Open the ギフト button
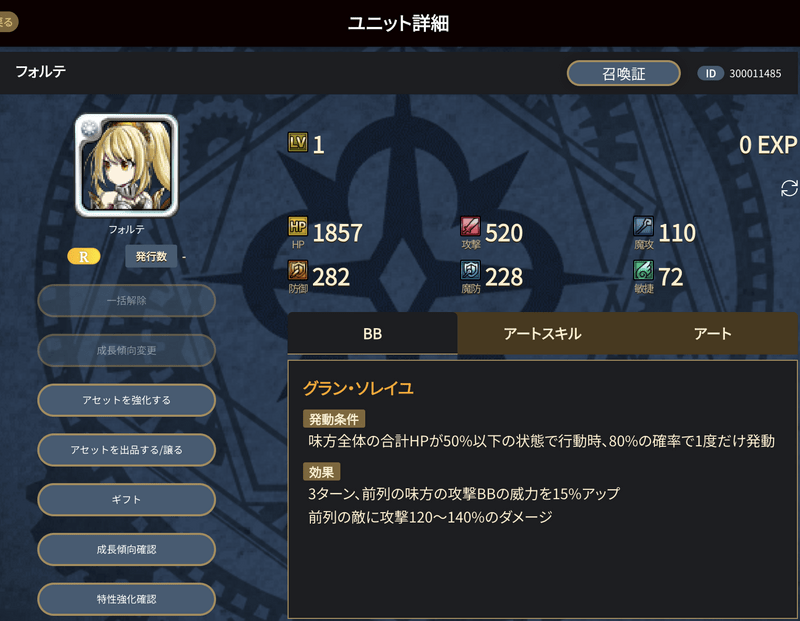 (127, 500)
